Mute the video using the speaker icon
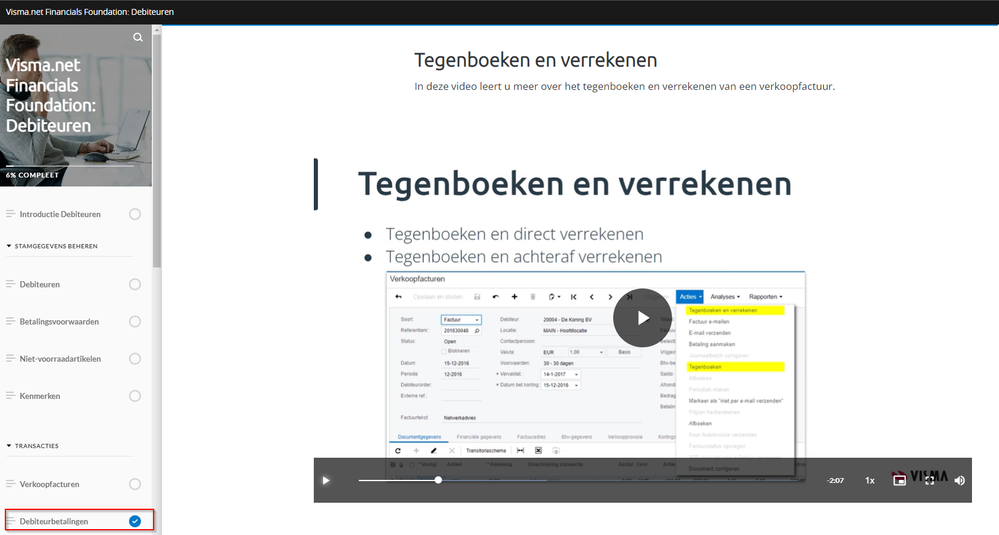The image size is (999, 535). click(959, 480)
